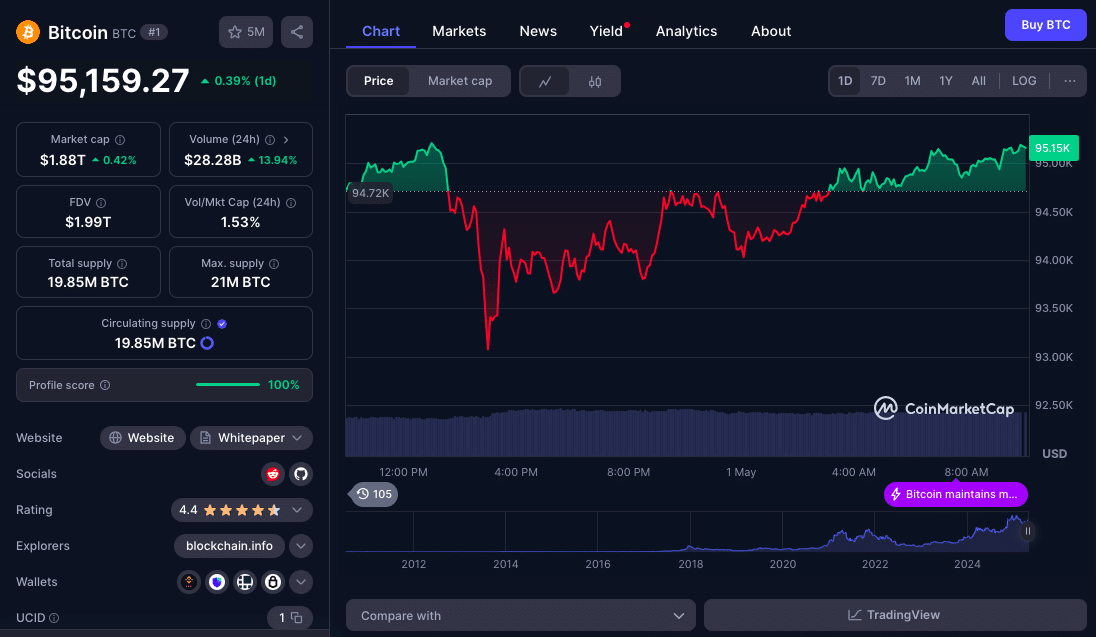This screenshot has width=1096, height=637.
Task: Click the Buy BTC button
Action: (x=1046, y=25)
